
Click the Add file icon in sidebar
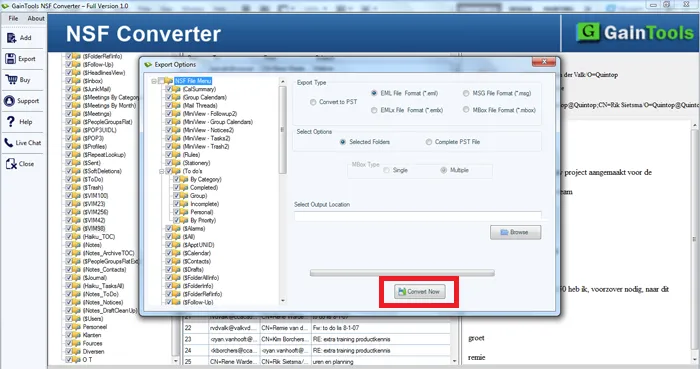point(11,38)
